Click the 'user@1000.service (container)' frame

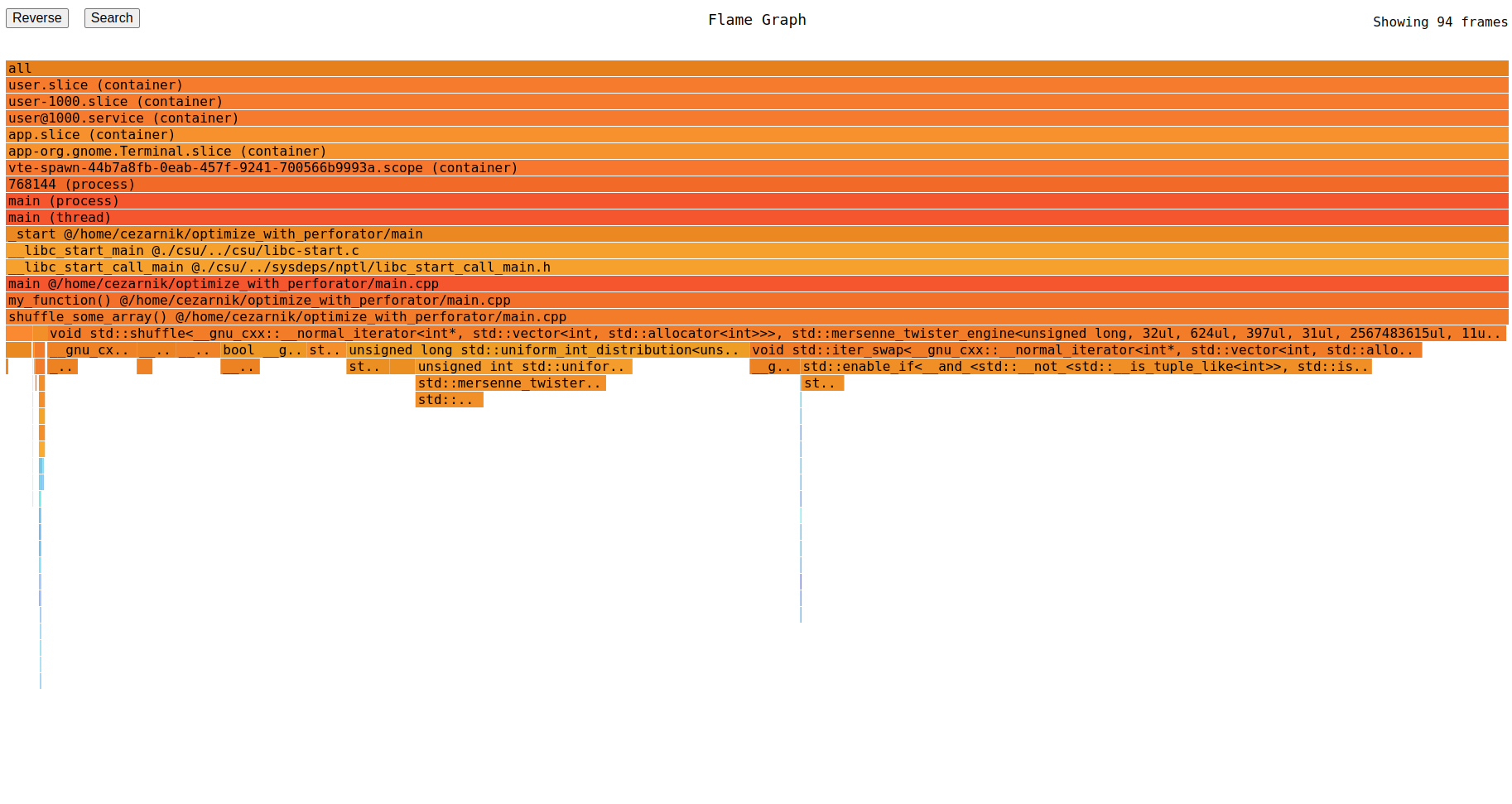745,118
